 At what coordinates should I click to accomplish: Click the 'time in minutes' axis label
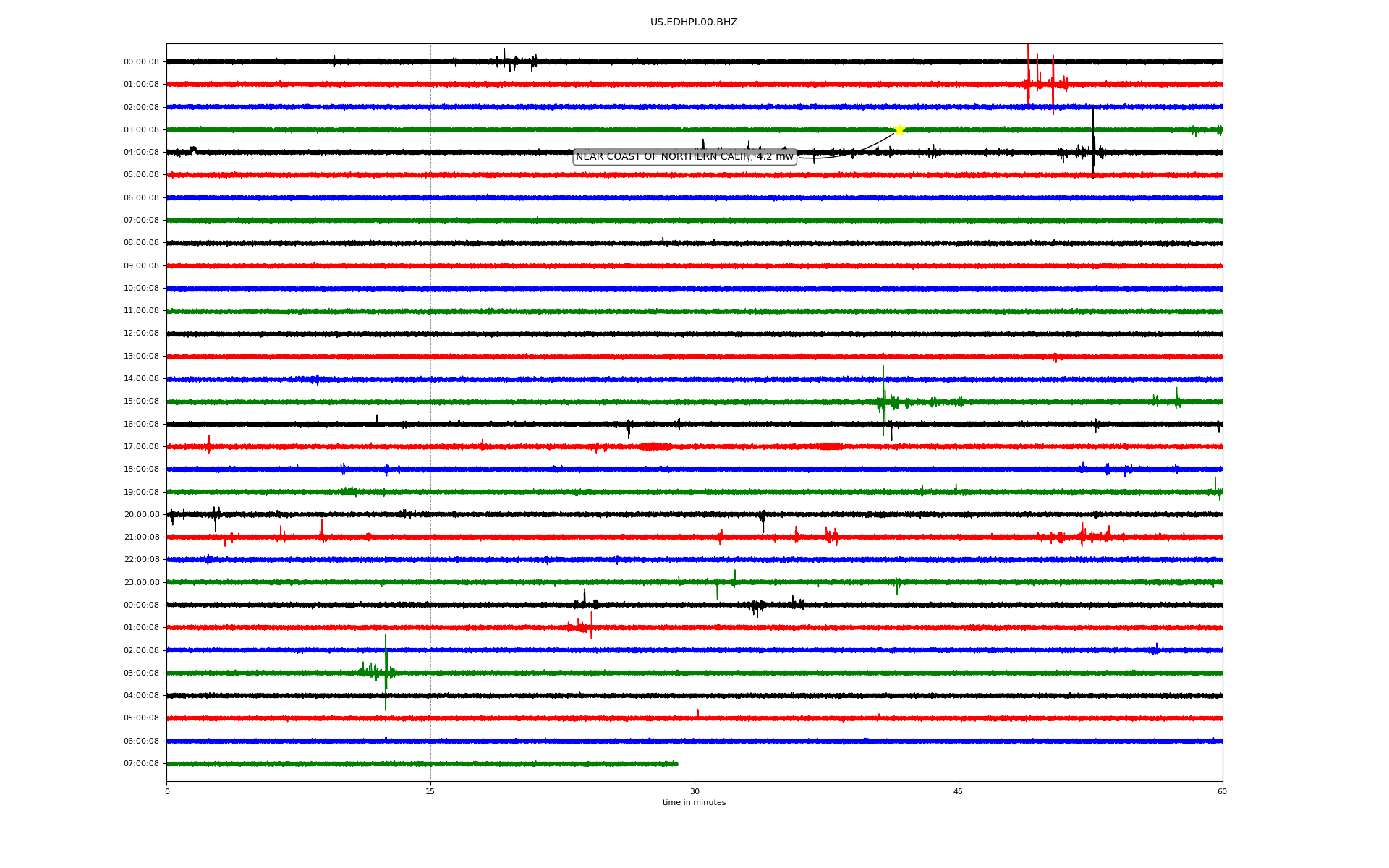(694, 803)
